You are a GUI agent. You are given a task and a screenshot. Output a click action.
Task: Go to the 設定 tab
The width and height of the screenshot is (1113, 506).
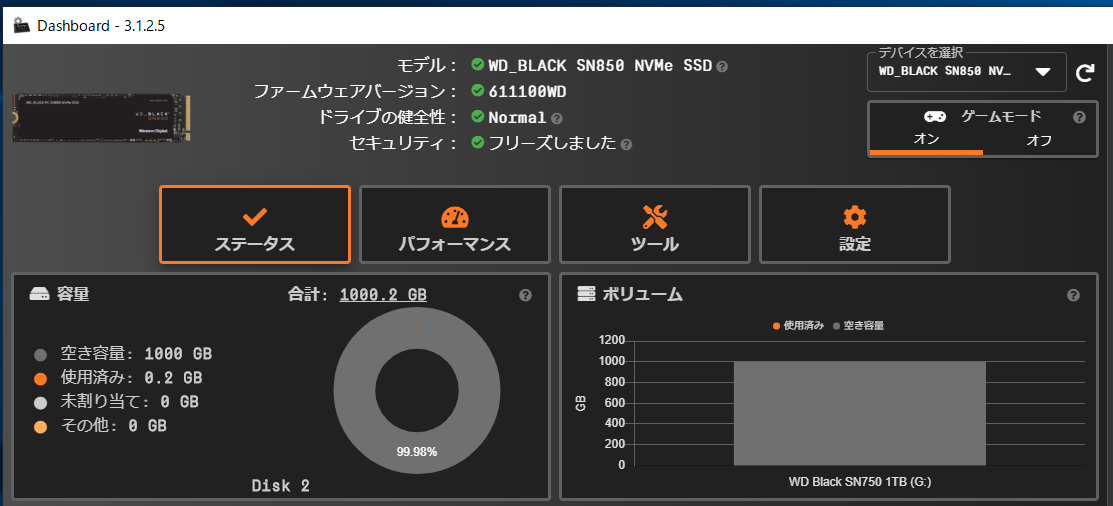point(855,225)
